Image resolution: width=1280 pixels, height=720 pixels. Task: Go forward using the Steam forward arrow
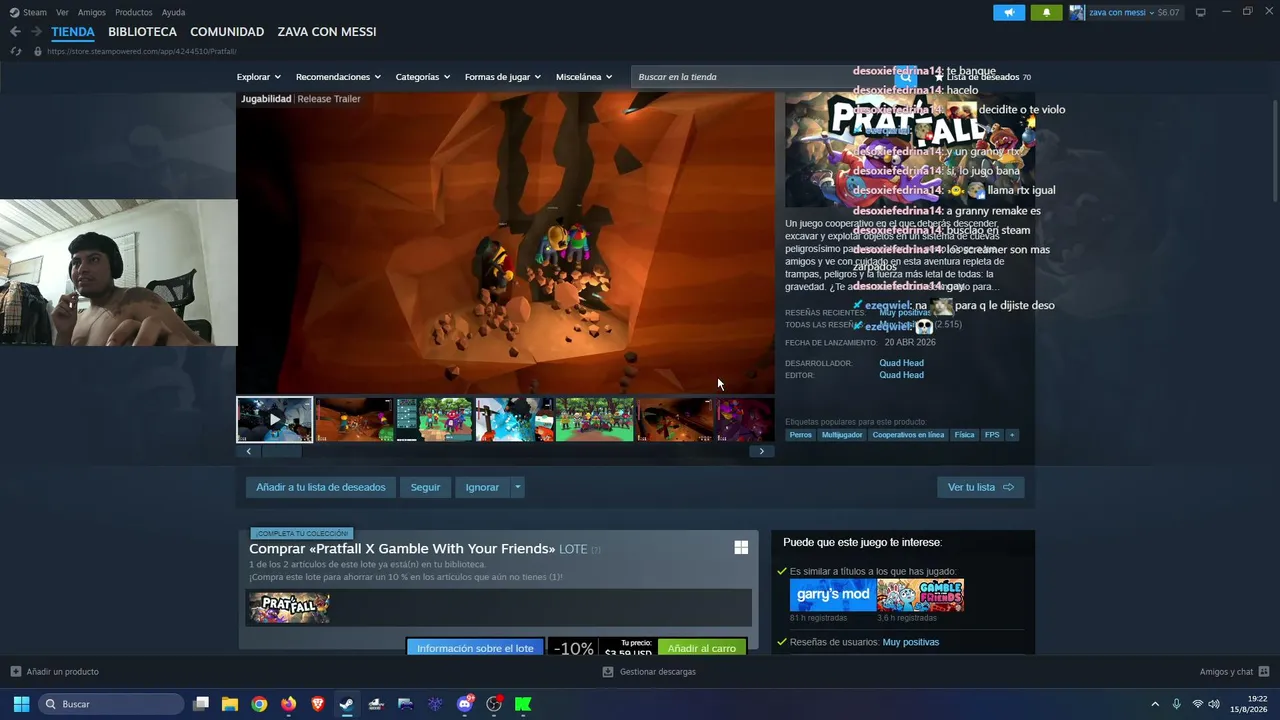click(x=36, y=32)
